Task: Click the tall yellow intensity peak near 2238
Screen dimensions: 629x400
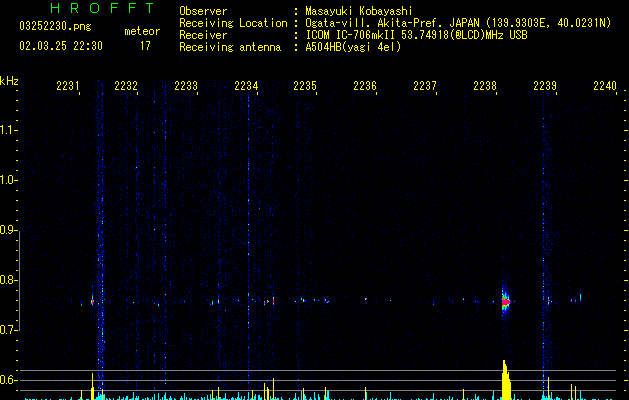Action: click(x=506, y=380)
